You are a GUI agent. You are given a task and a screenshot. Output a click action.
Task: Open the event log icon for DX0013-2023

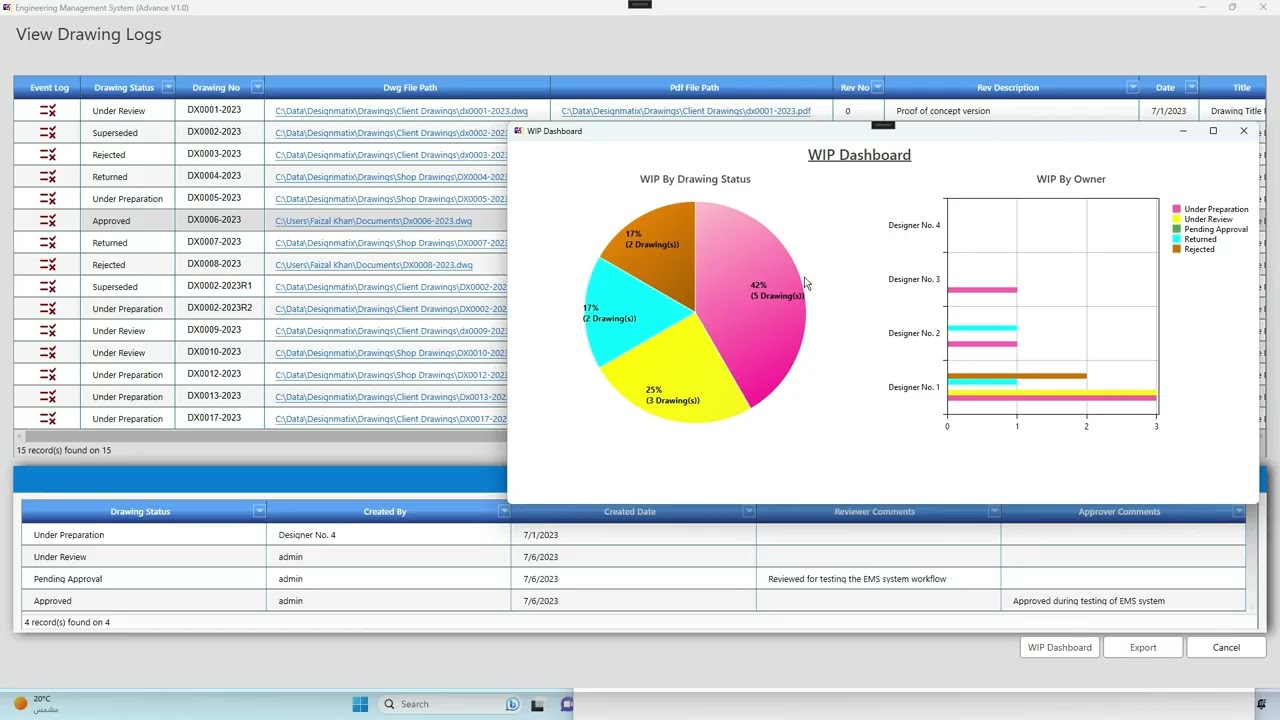point(48,397)
